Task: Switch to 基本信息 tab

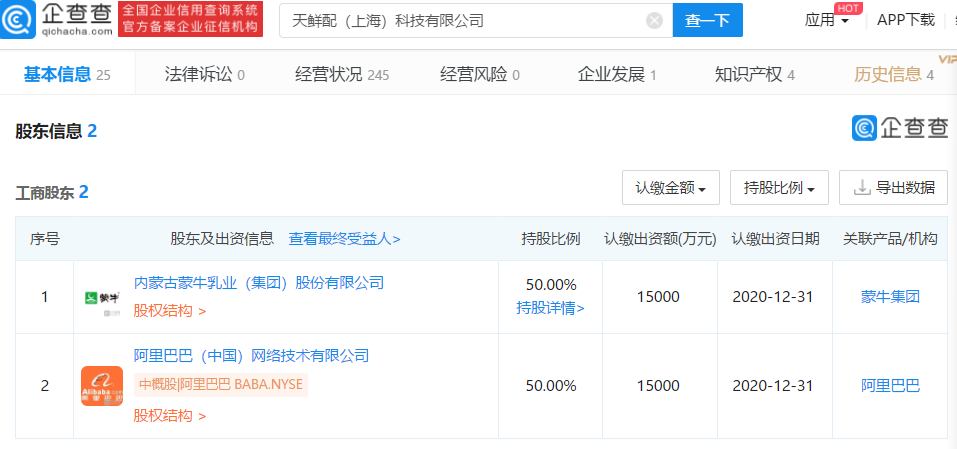Action: (x=67, y=74)
